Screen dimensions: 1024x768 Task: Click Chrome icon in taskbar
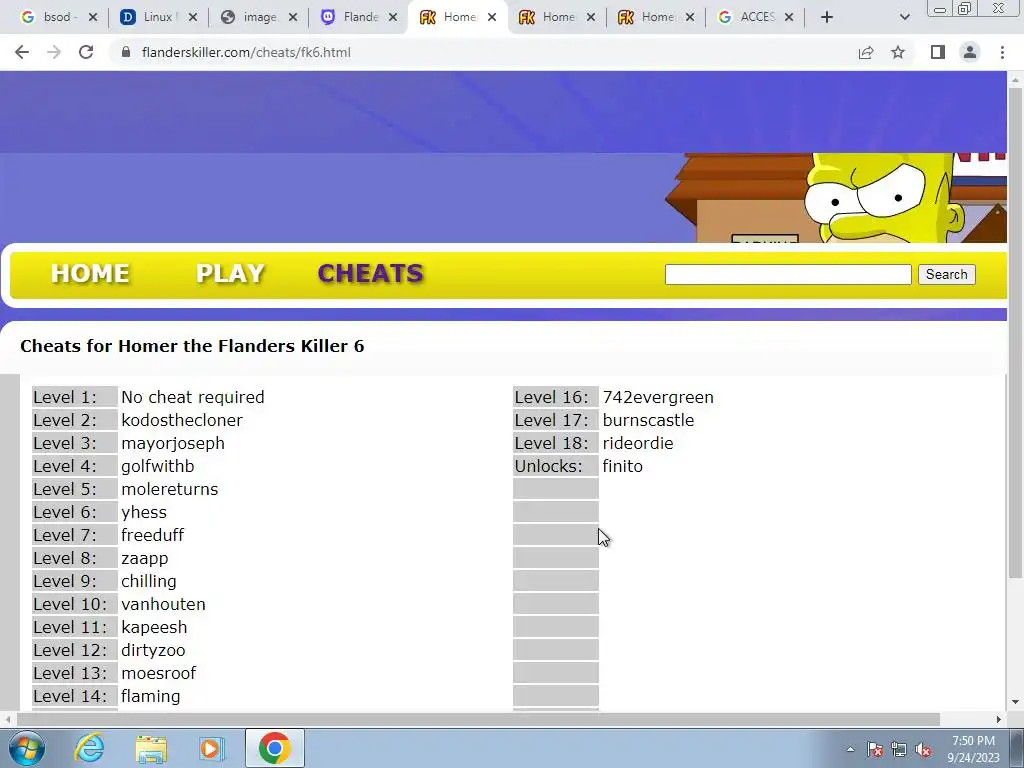[274, 748]
